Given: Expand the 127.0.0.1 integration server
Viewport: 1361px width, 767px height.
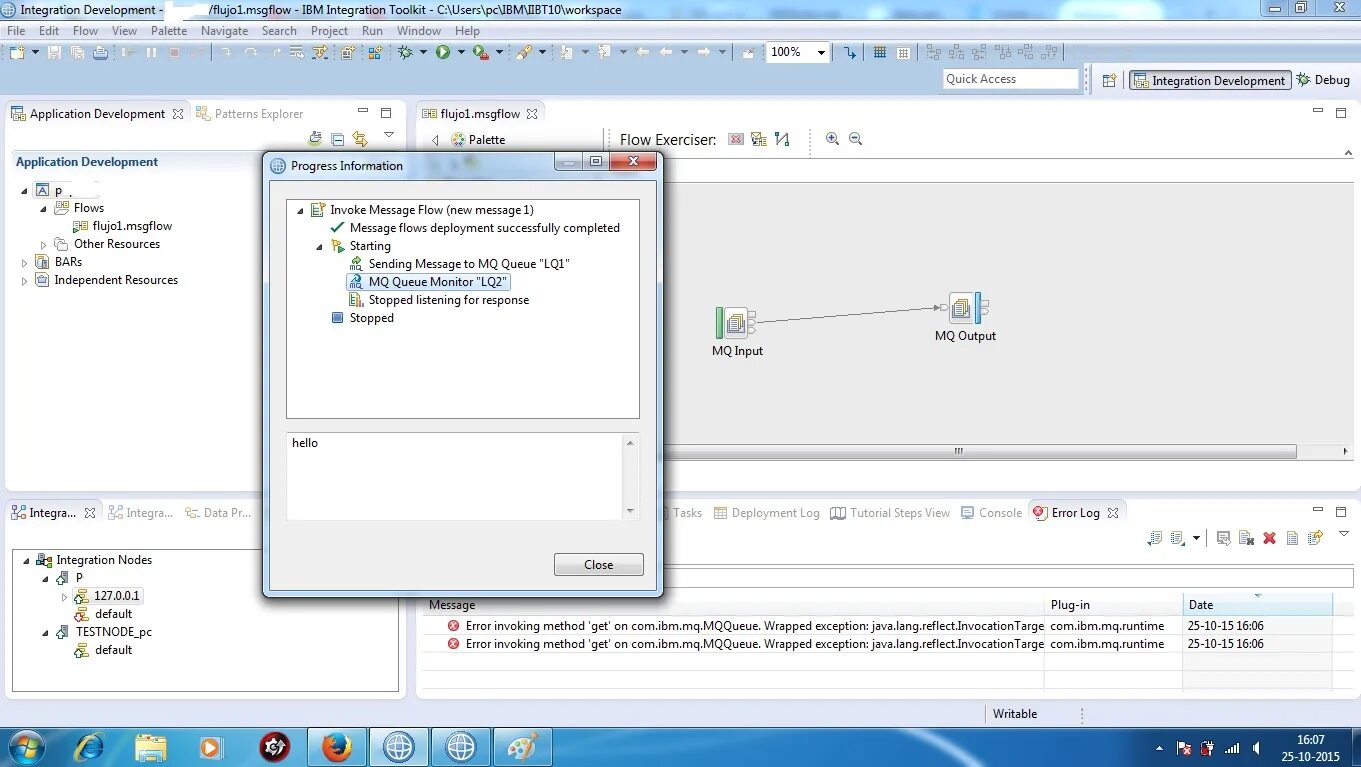Looking at the screenshot, I should click(x=64, y=596).
